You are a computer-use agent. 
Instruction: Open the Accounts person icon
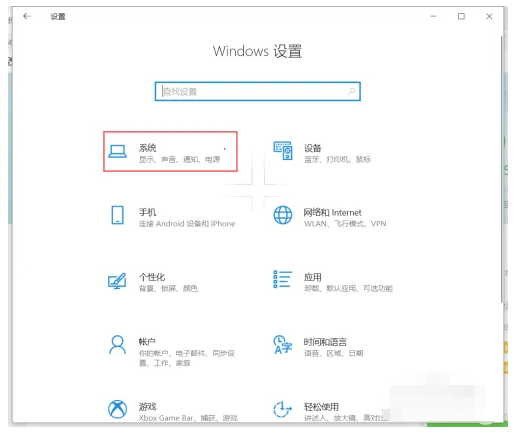pos(117,344)
